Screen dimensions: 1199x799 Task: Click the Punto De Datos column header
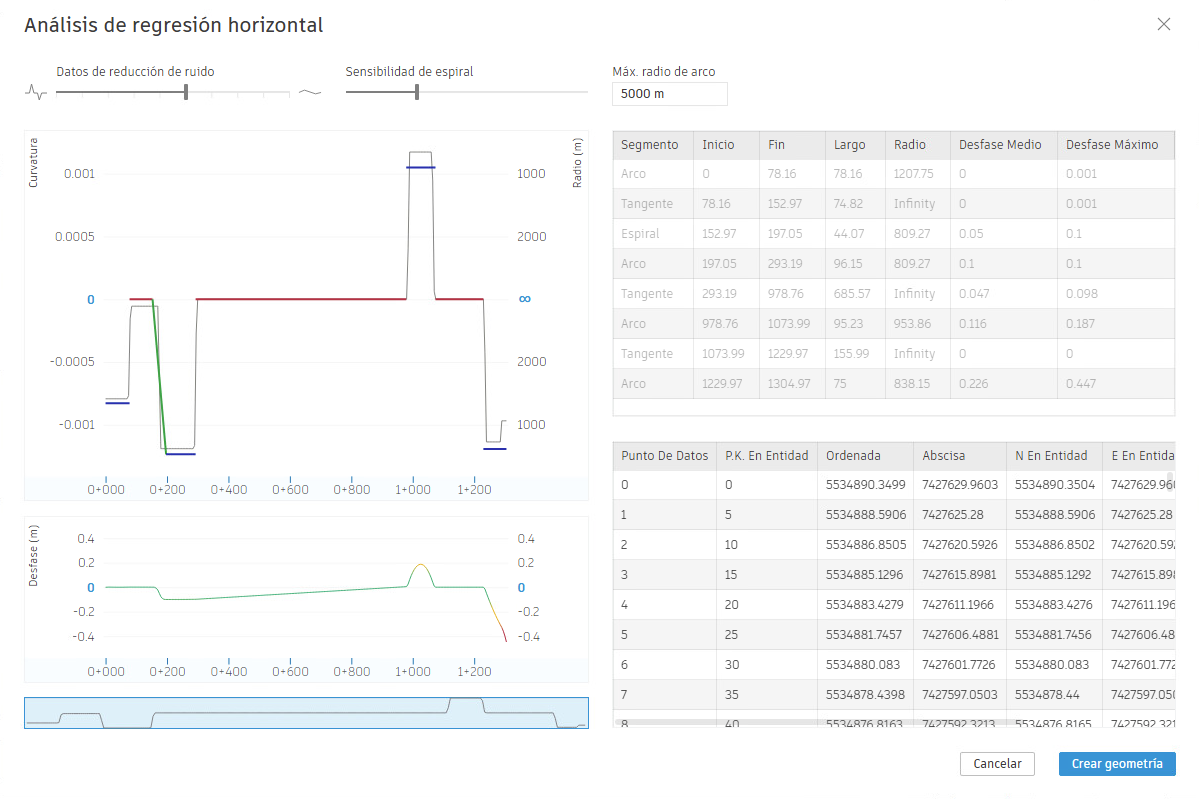(664, 456)
